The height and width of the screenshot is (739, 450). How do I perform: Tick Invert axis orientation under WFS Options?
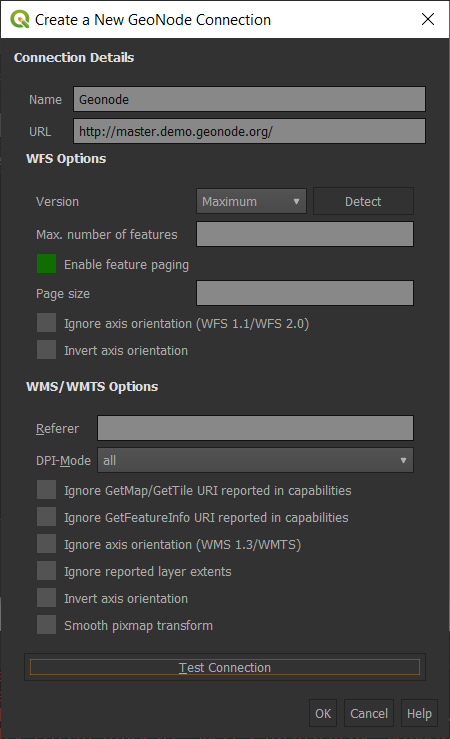coord(46,350)
